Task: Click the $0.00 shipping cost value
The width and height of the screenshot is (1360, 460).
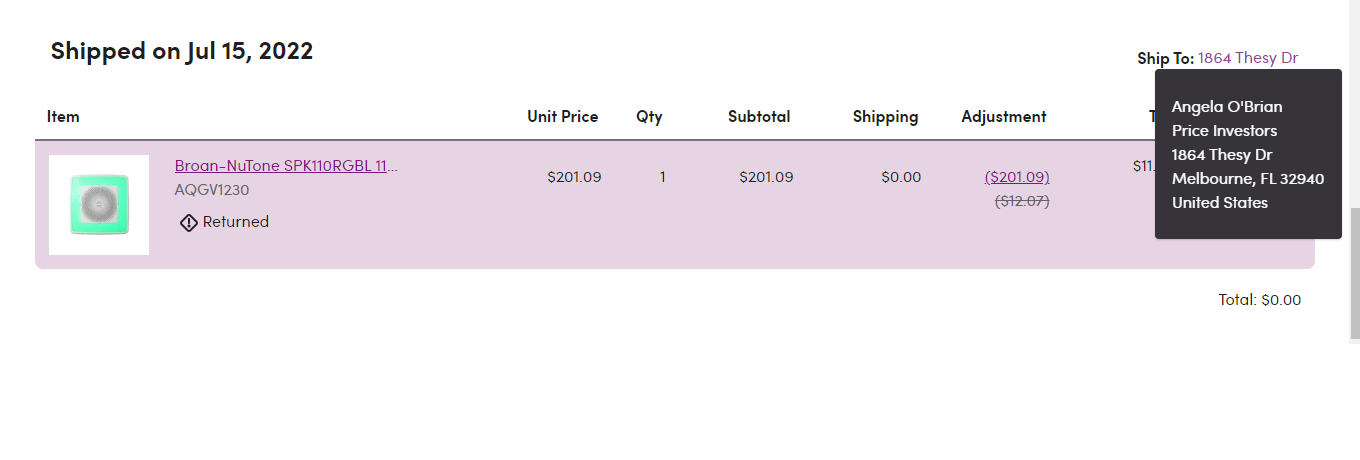Action: [901, 177]
